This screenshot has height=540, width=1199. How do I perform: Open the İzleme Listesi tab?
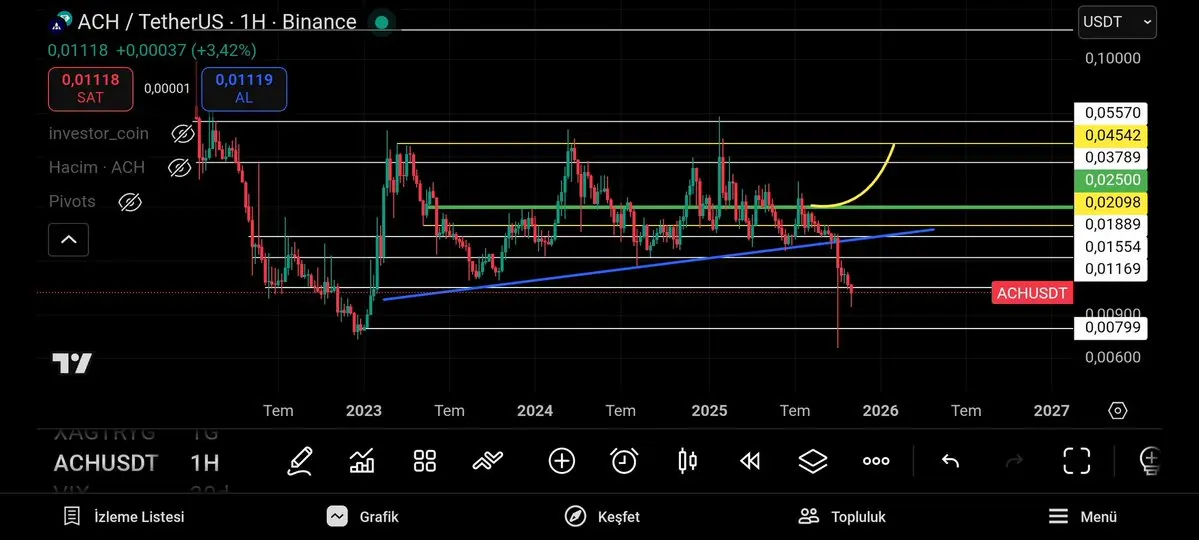[124, 517]
